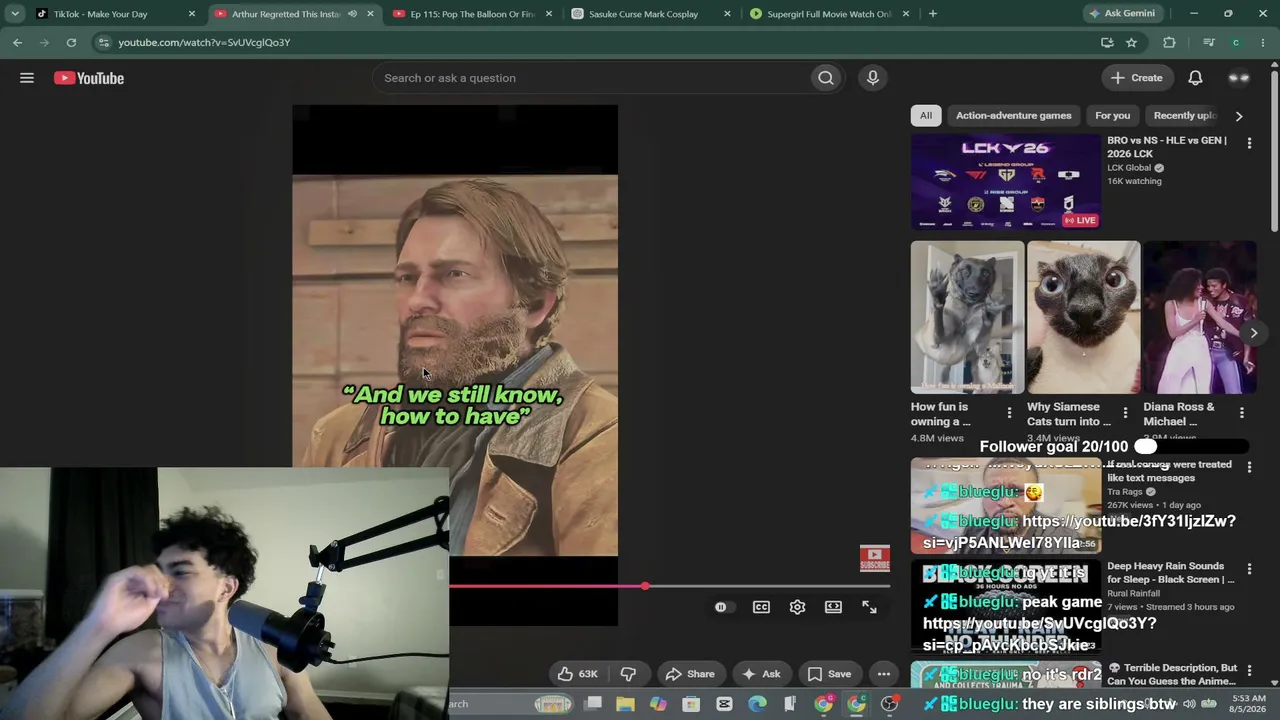Open video player settings gear
Viewport: 1280px width, 720px height.
point(797,607)
